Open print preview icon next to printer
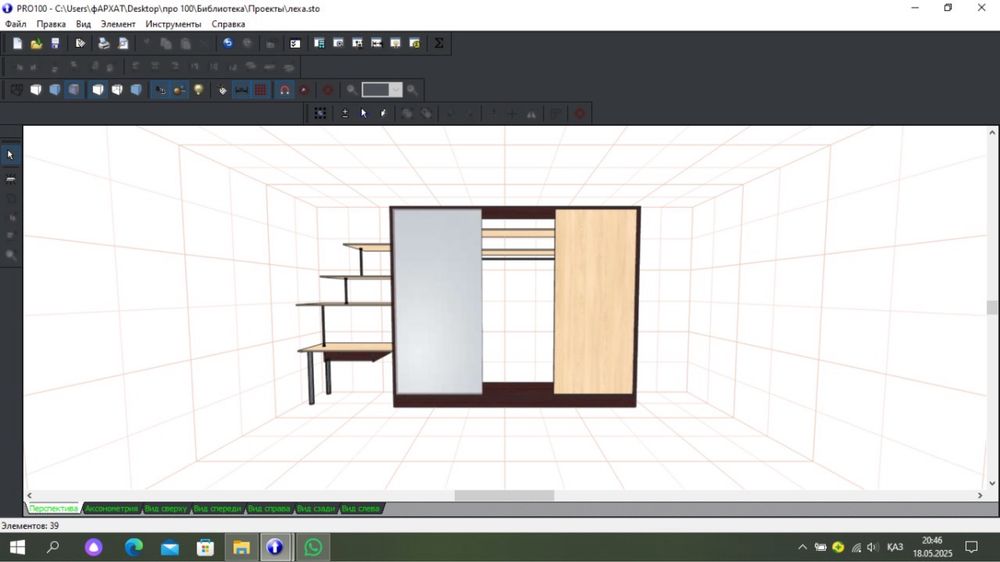This screenshot has height=562, width=1000. point(123,43)
